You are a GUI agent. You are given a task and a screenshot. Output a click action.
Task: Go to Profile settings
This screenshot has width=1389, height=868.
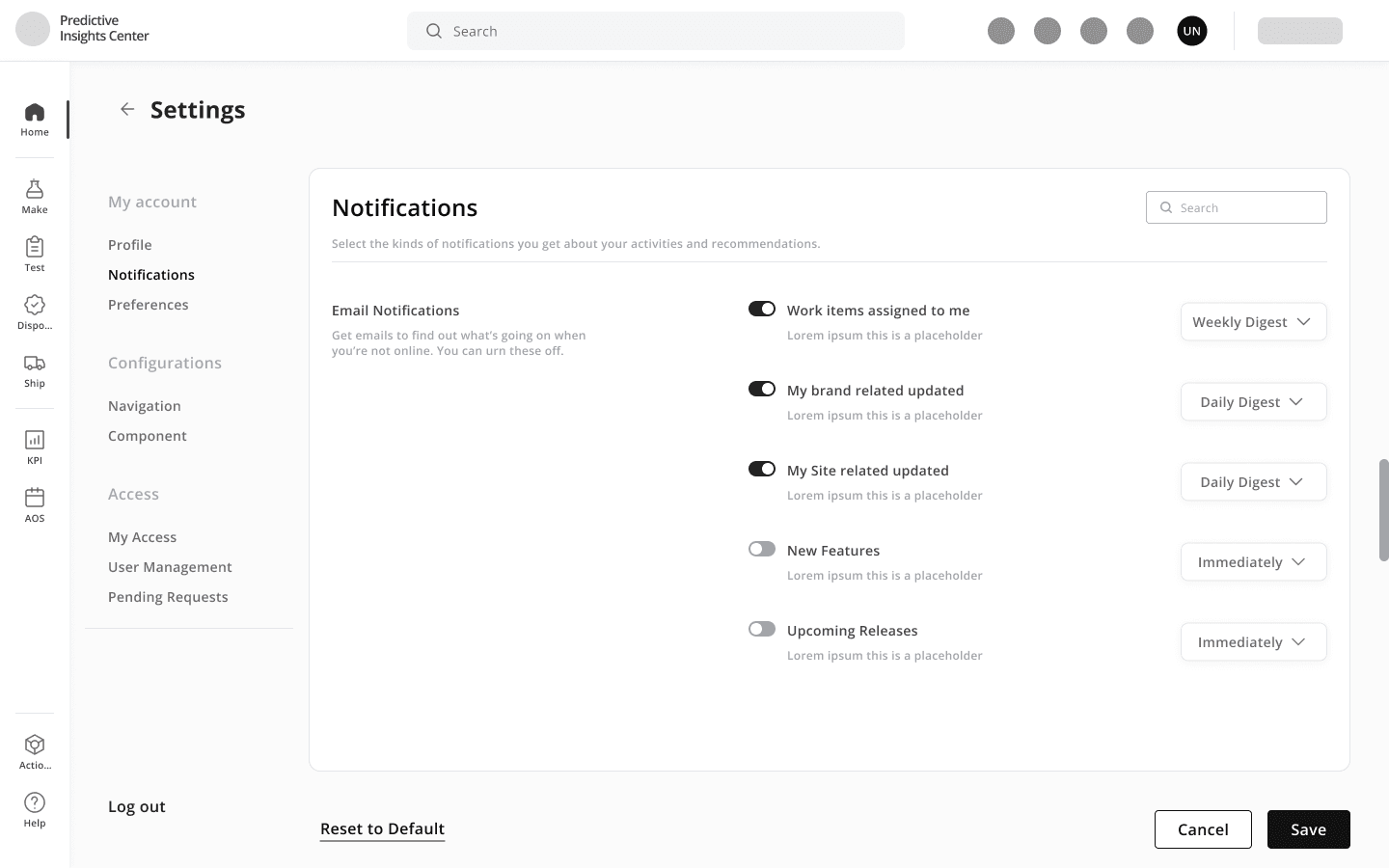[130, 245]
